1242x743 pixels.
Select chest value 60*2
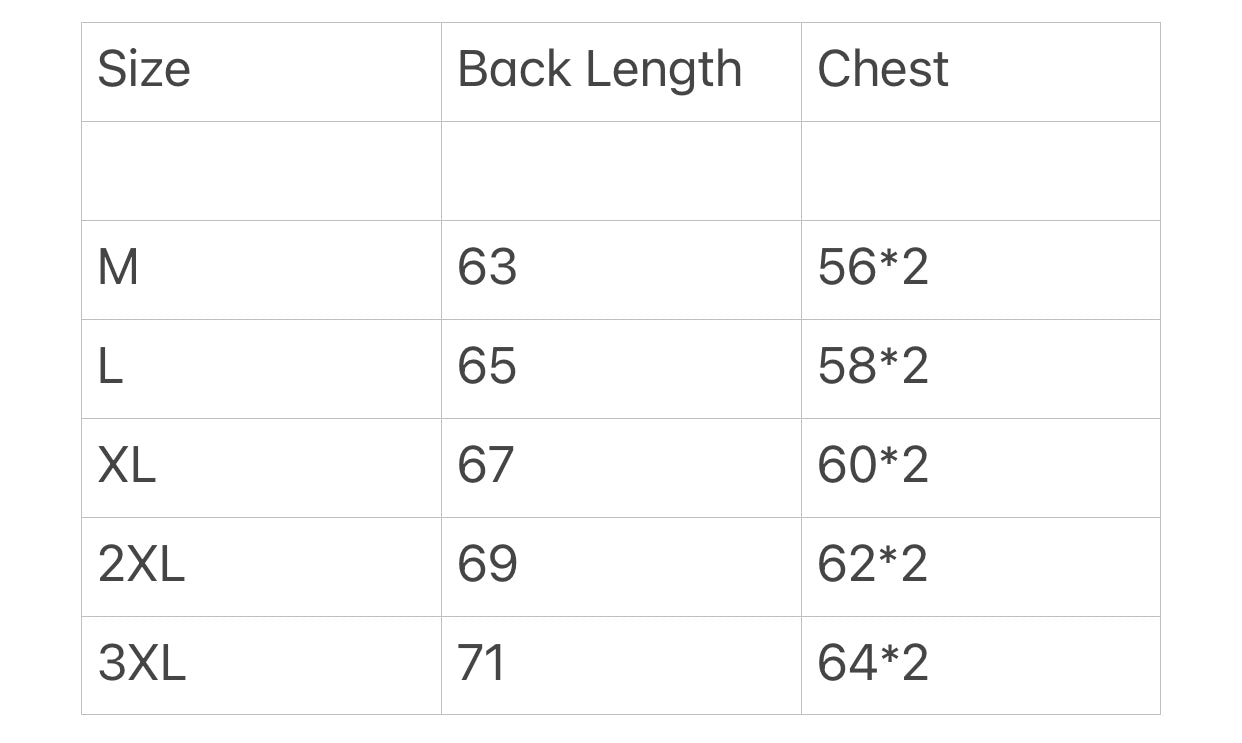873,466
